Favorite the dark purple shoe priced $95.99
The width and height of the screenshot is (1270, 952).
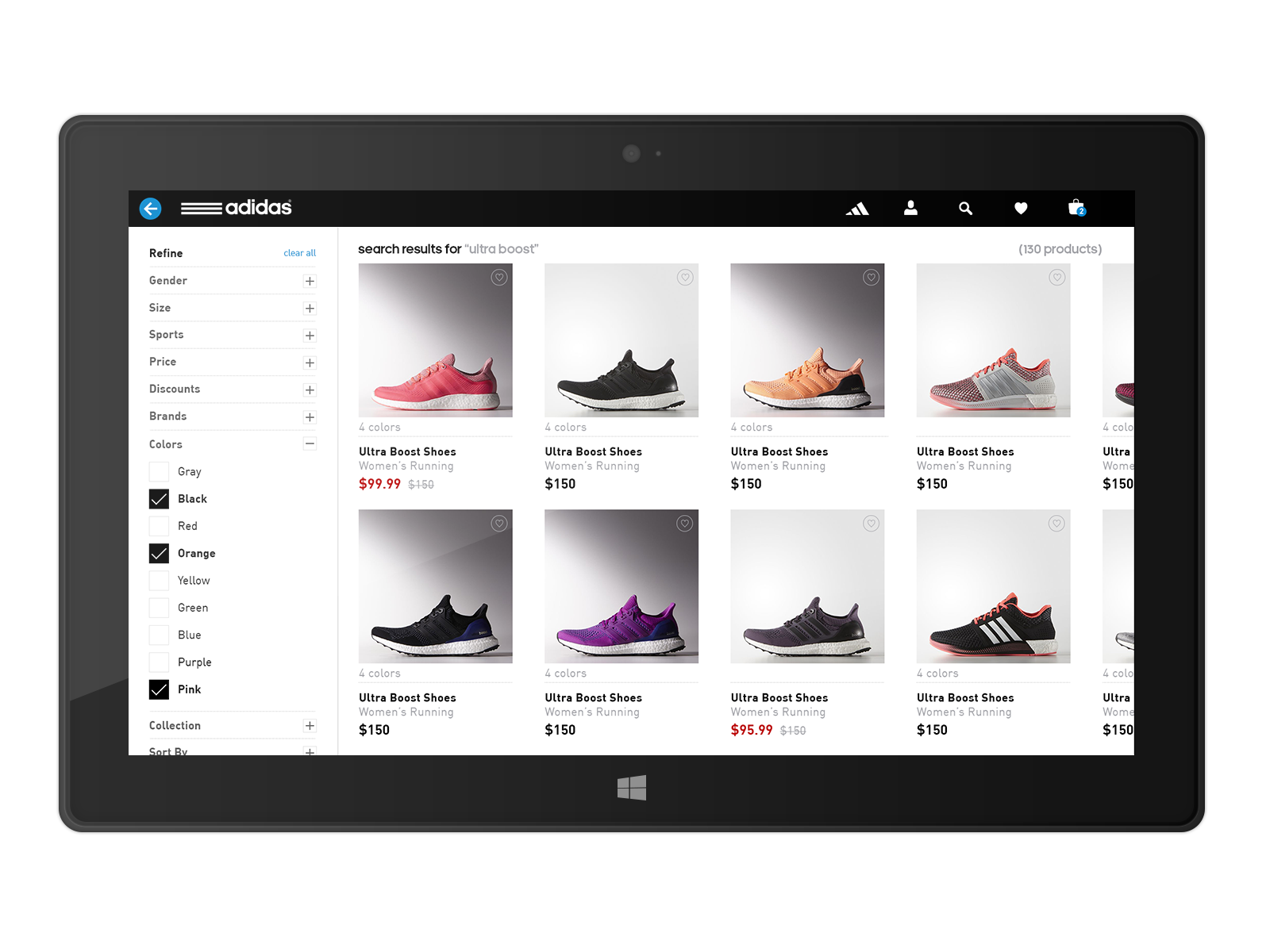coord(872,523)
